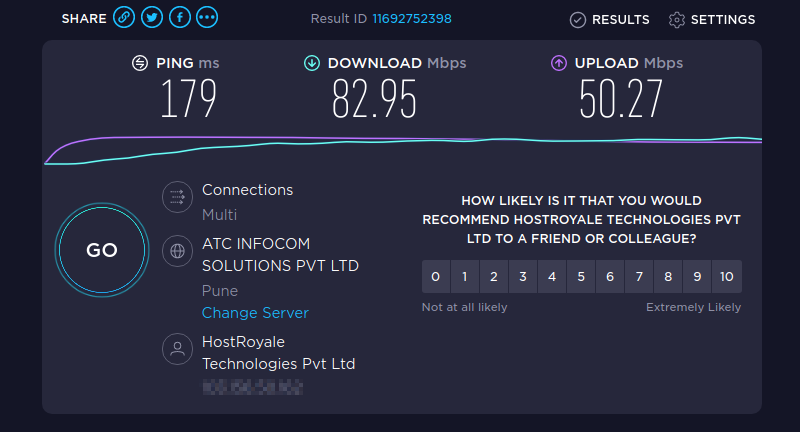Rate recommendation 3
Screen dimensions: 800x432
click(523, 276)
